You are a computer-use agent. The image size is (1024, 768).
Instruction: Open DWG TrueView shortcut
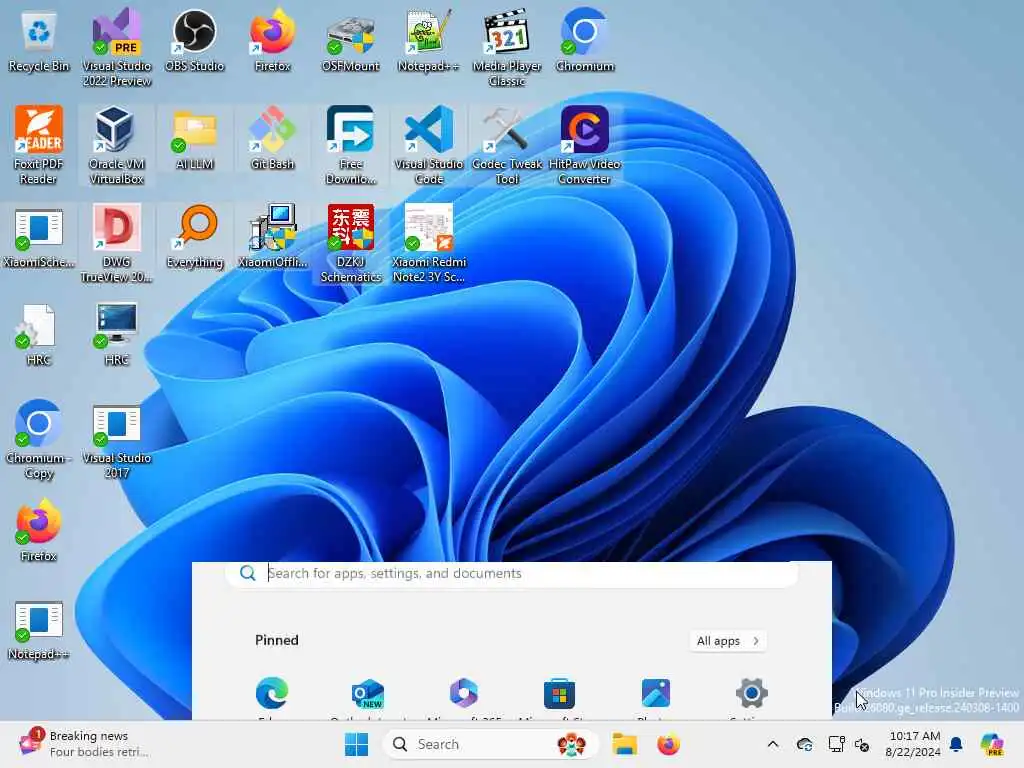click(117, 243)
